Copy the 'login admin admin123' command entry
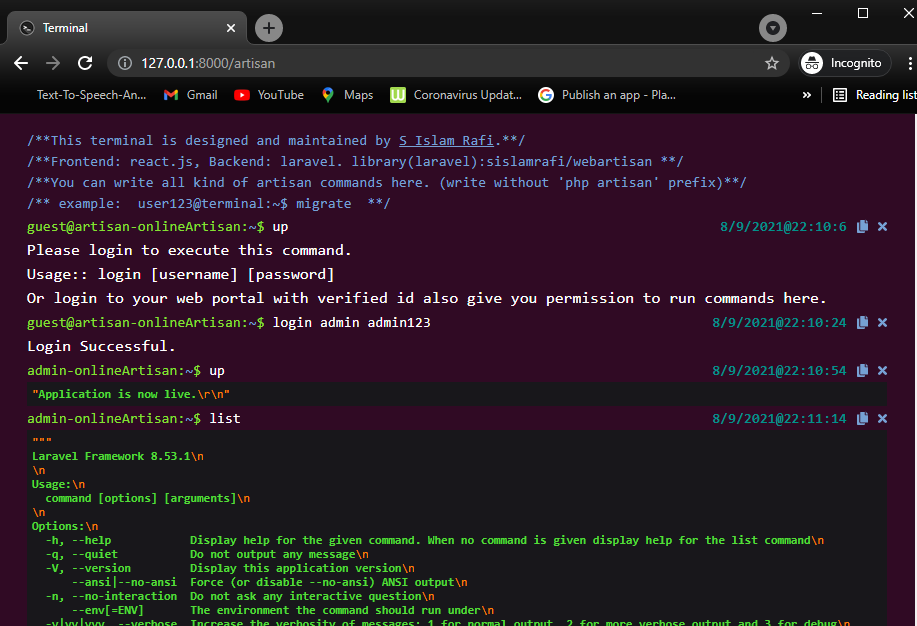Viewport: 917px width, 626px height. 862,322
